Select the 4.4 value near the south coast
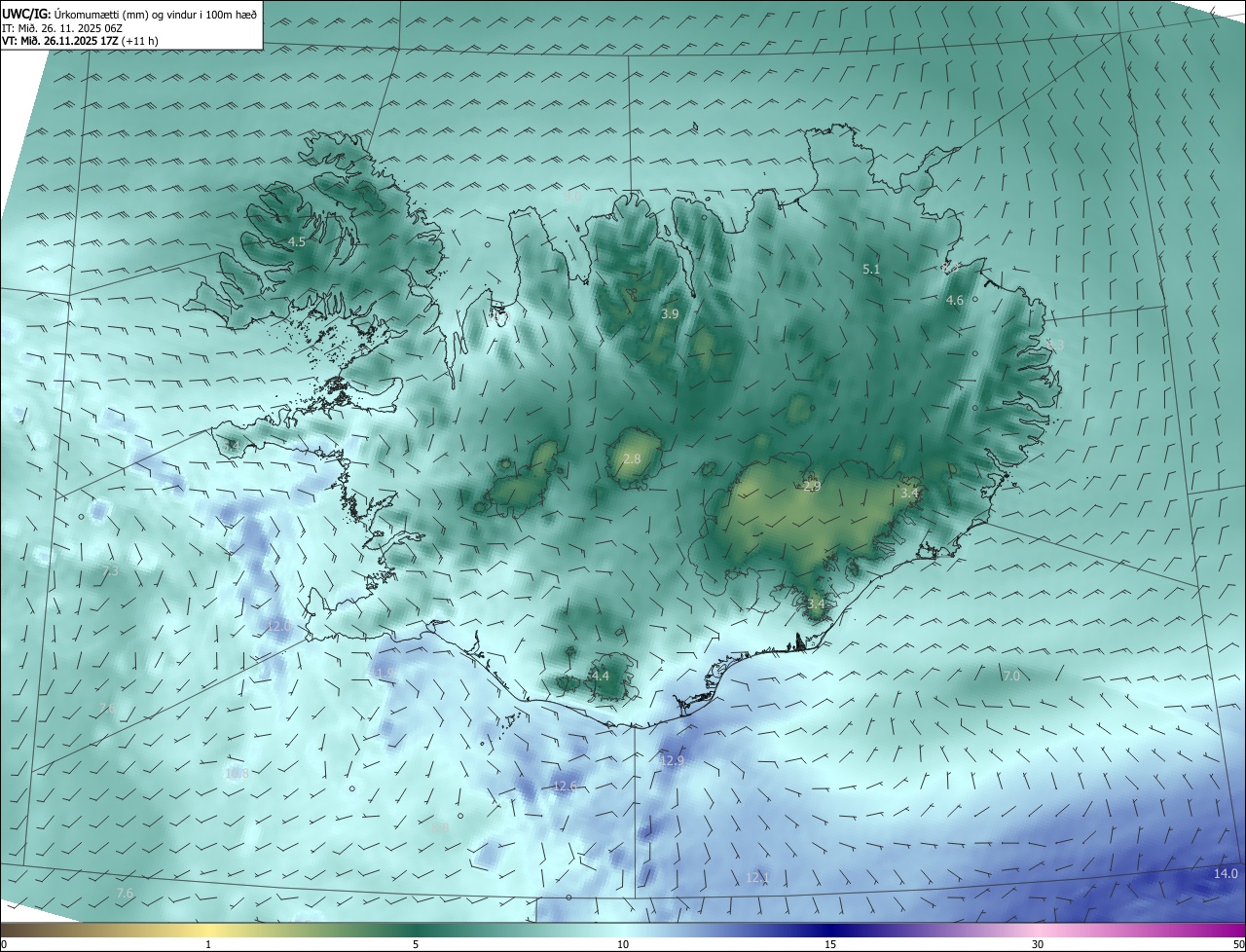Screen dimensions: 1246x952 601,676
